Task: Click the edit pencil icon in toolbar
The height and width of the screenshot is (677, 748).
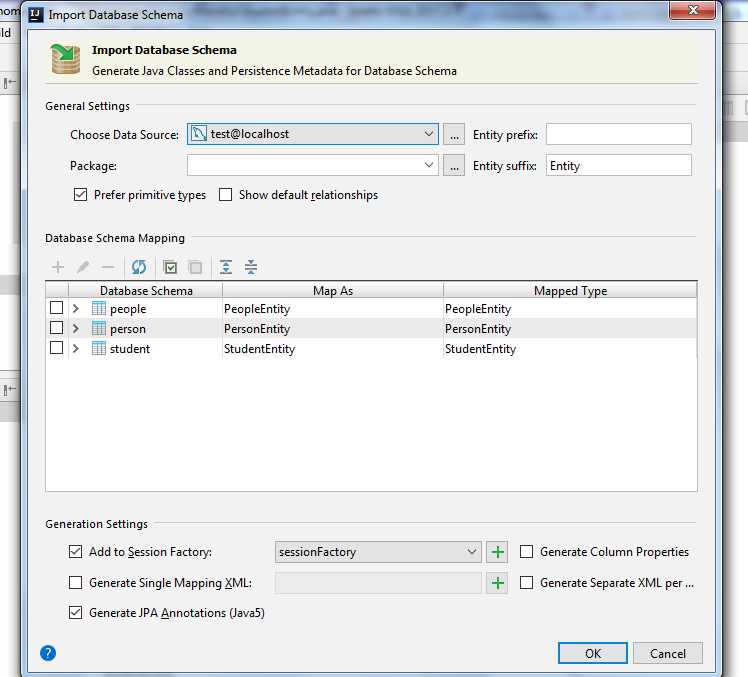Action: coord(83,267)
